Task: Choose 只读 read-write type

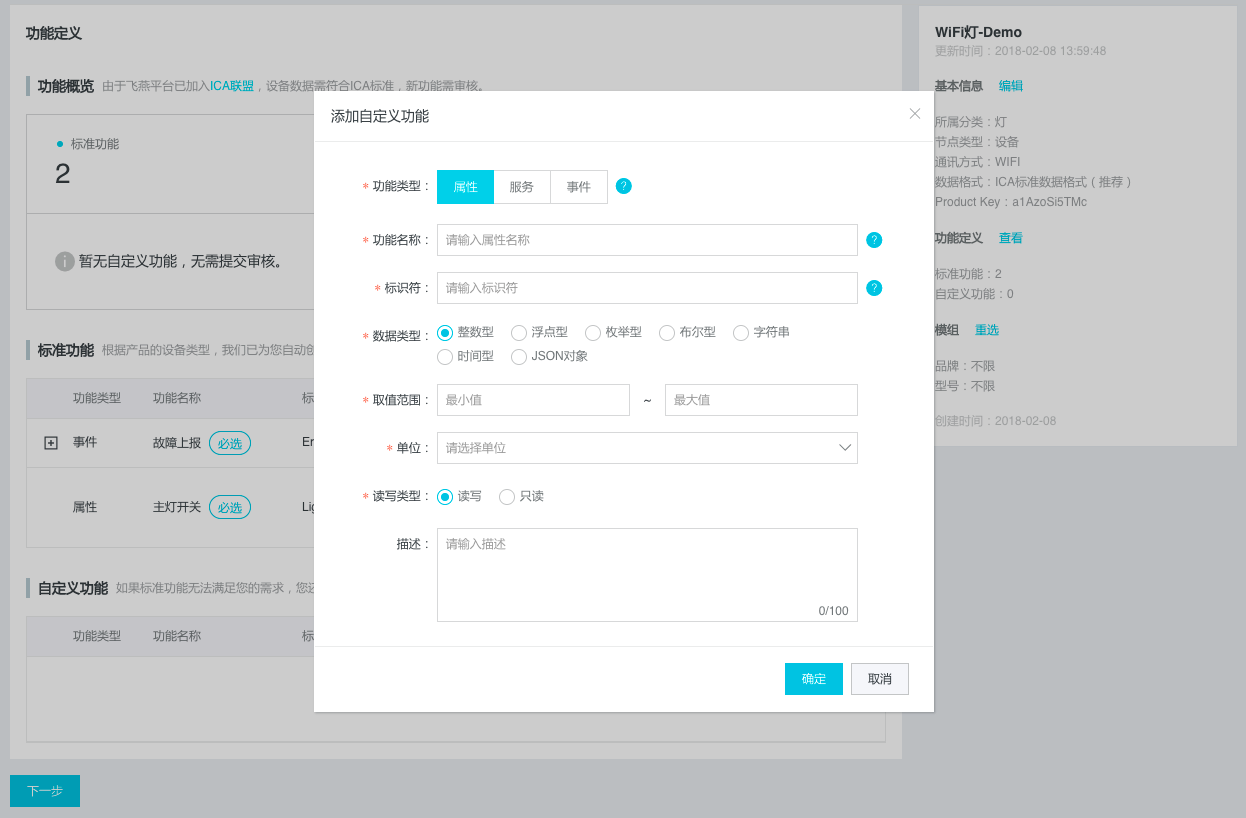Action: tap(507, 497)
